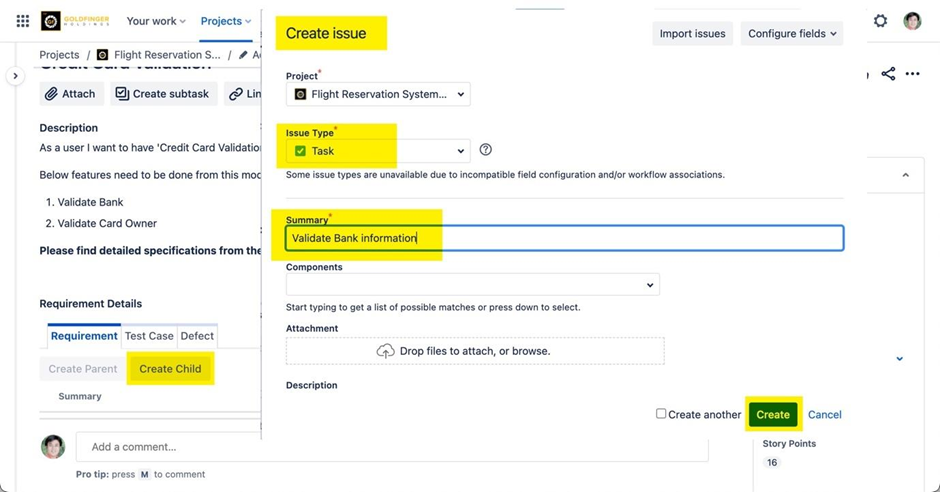Click the upload cloud icon in Attachment

pos(385,351)
